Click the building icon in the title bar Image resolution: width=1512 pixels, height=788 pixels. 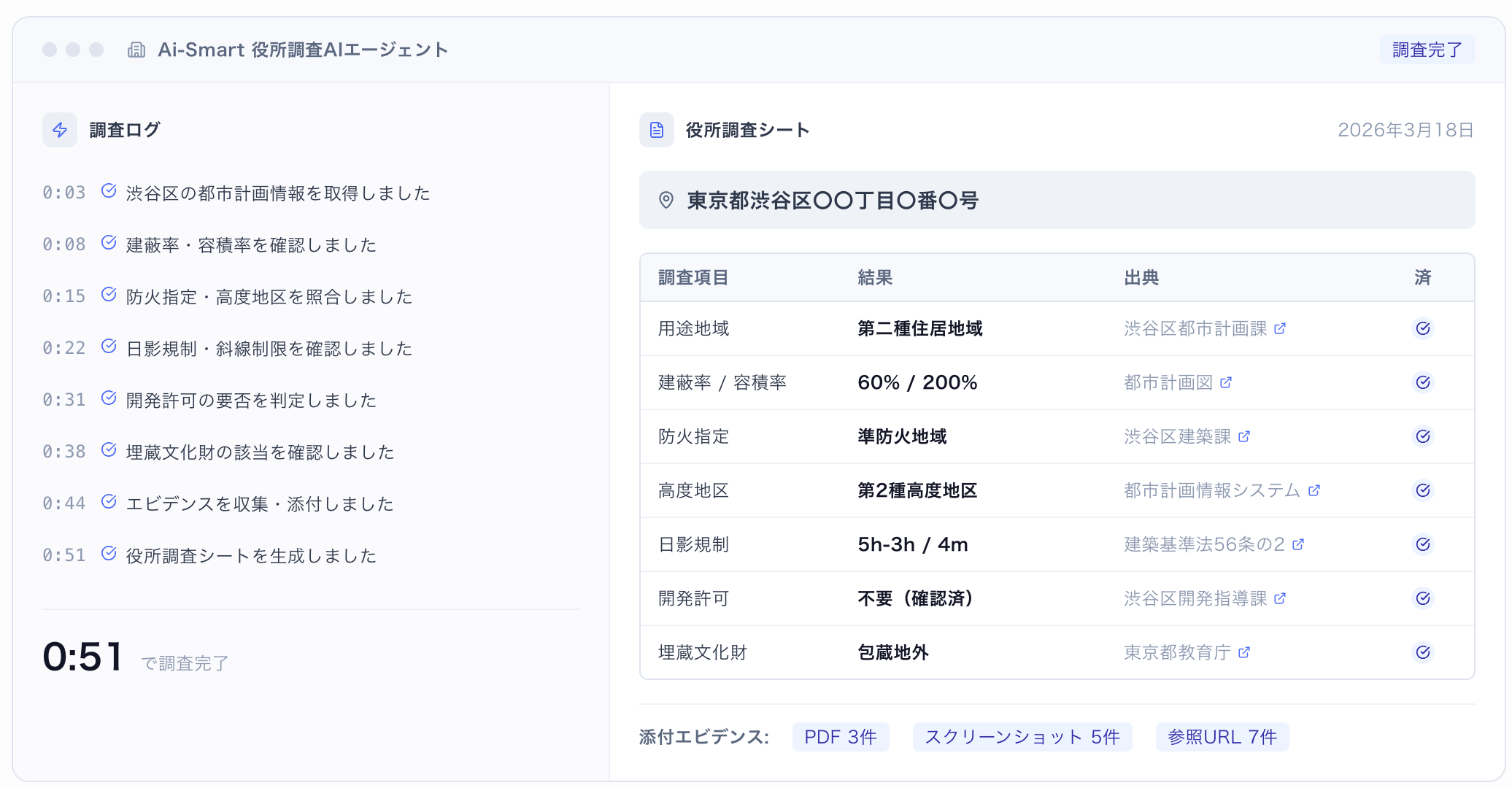pyautogui.click(x=136, y=49)
